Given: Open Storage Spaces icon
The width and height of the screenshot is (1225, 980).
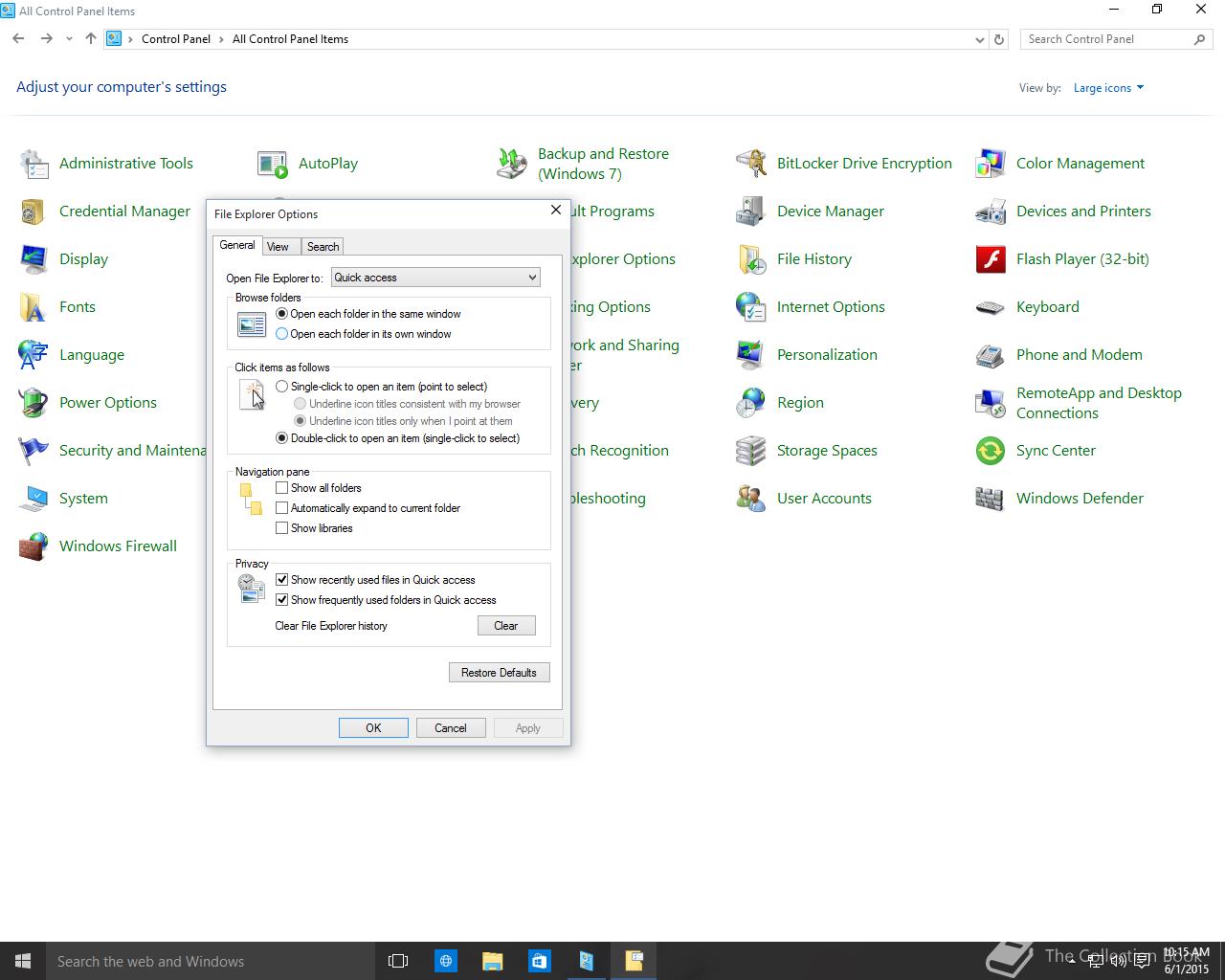Looking at the screenshot, I should click(x=751, y=451).
